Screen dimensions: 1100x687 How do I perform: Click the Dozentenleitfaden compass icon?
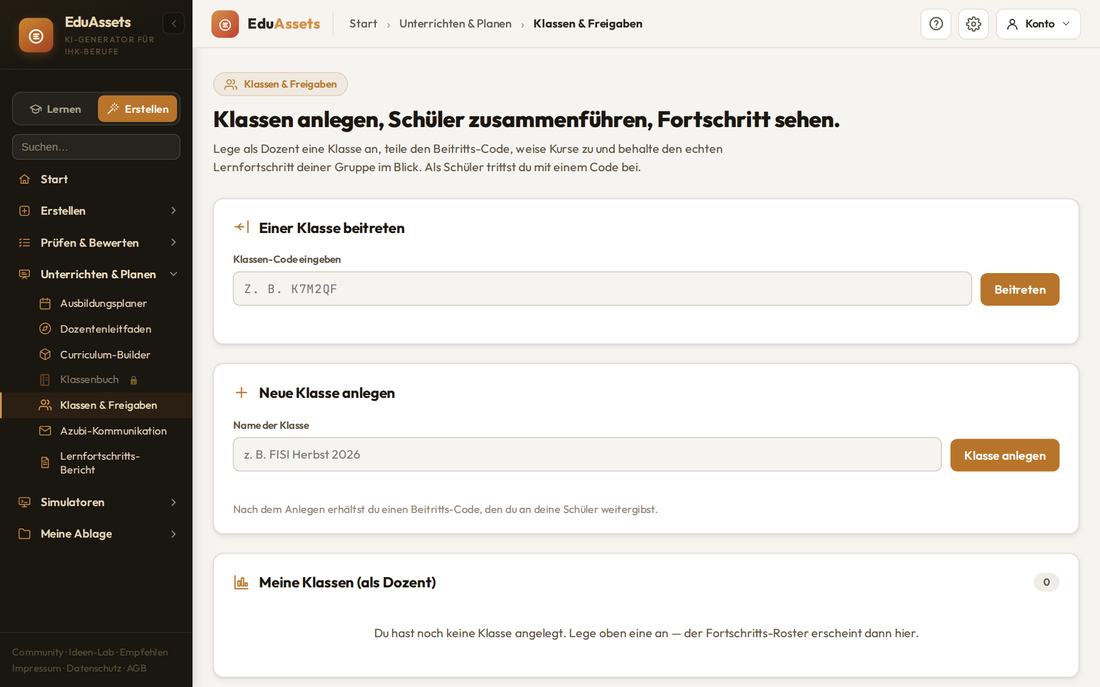click(45, 329)
